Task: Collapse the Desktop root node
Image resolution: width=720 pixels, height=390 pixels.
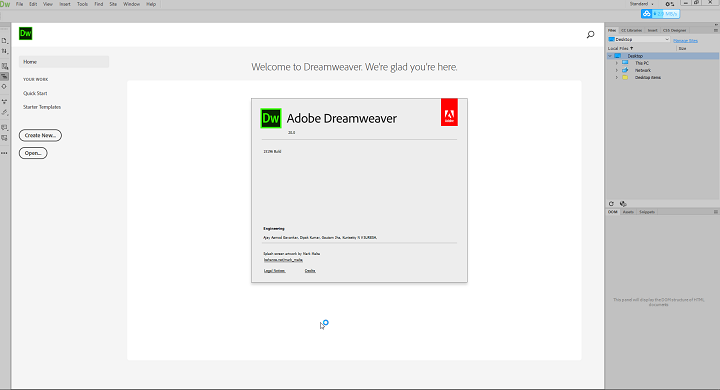Action: coord(610,56)
